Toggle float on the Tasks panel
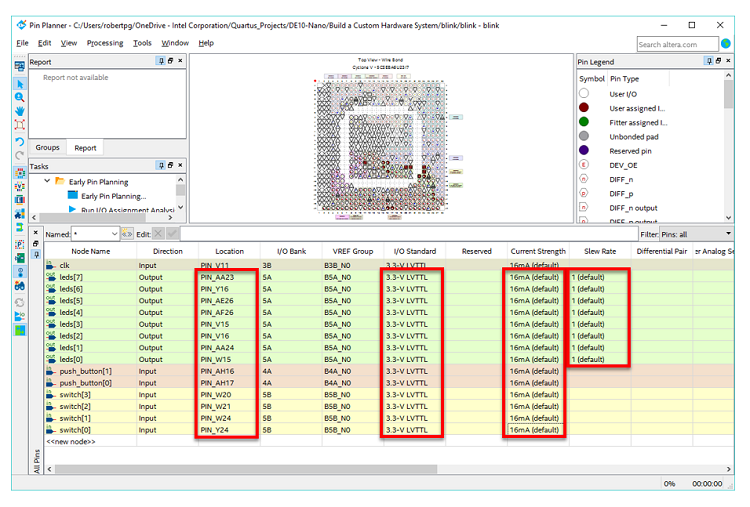The image size is (750, 507). coord(171,166)
